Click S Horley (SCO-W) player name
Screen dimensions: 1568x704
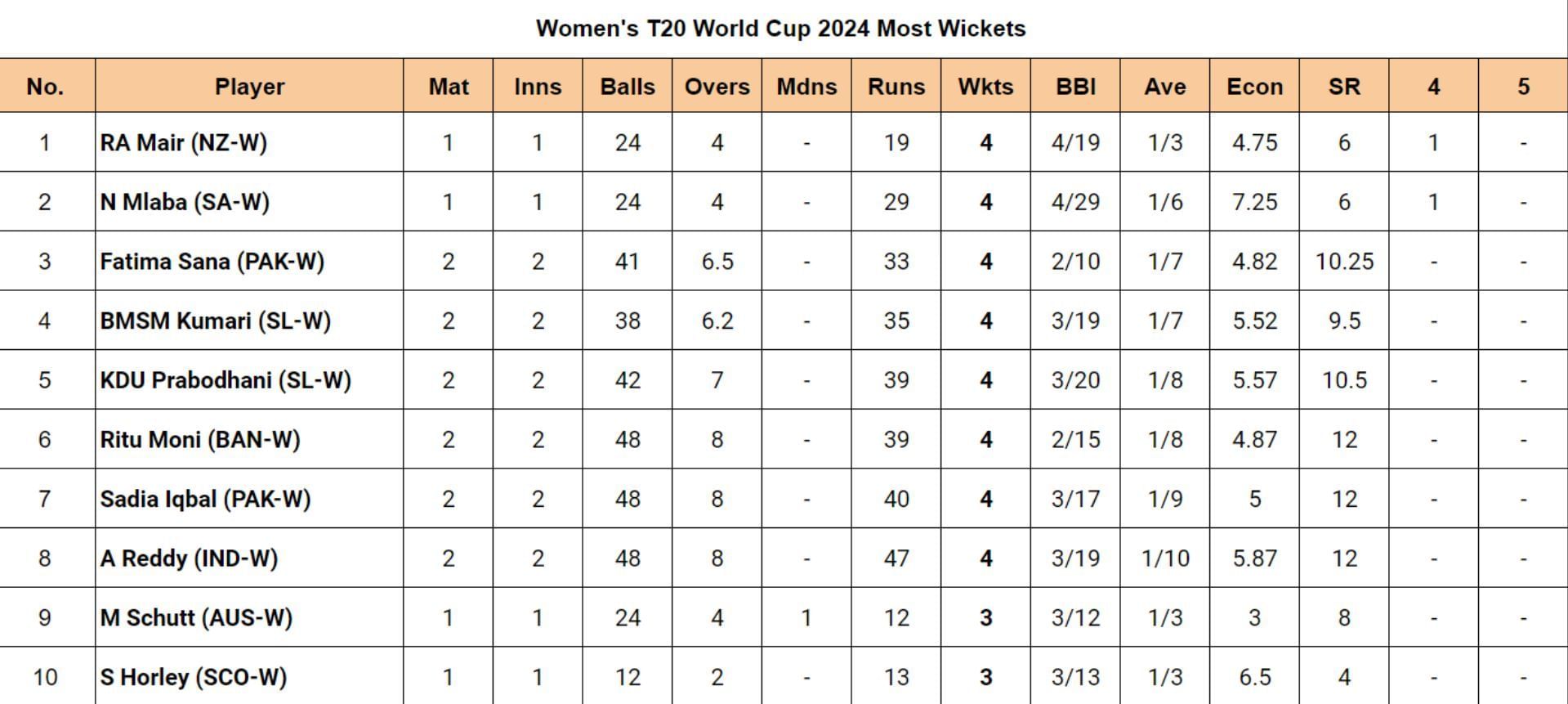(x=194, y=677)
